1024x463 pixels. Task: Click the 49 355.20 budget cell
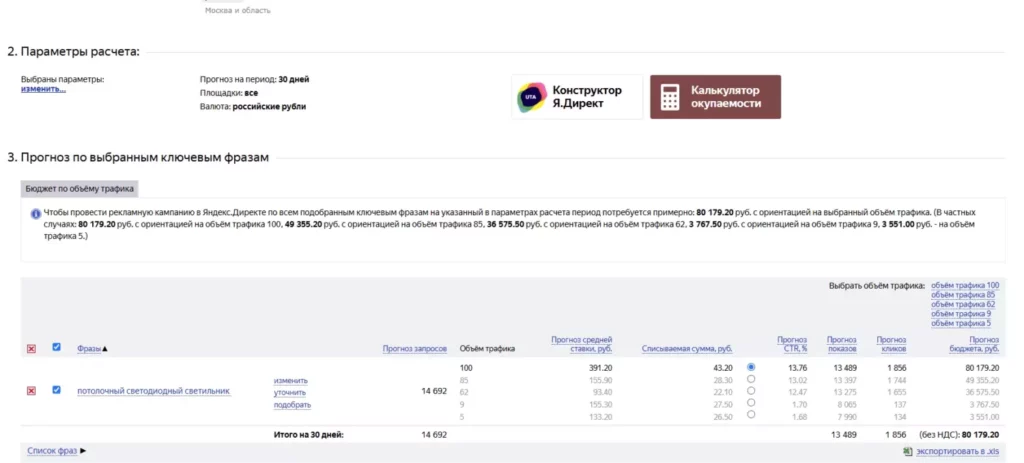pyautogui.click(x=981, y=380)
